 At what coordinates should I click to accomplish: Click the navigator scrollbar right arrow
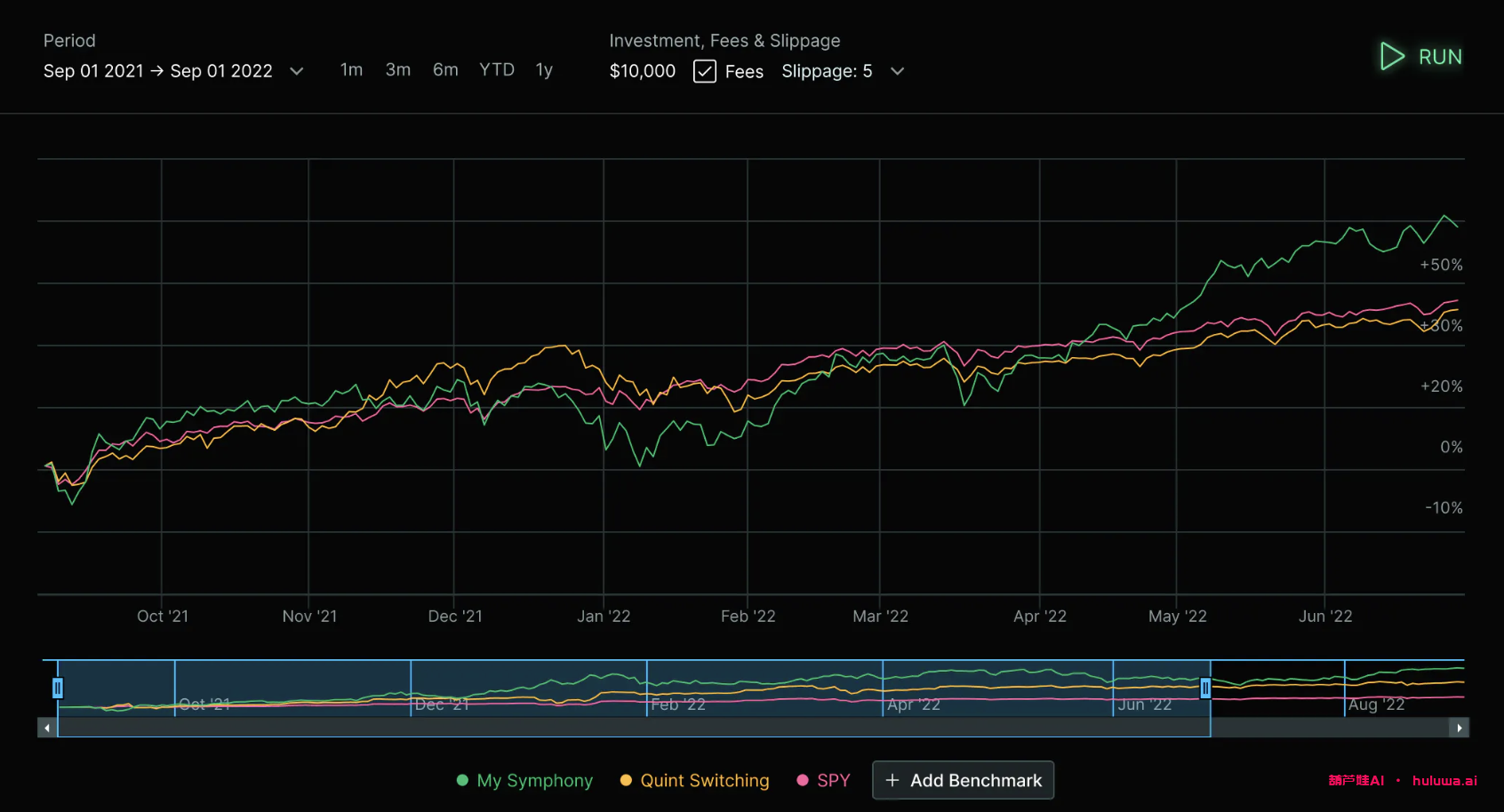click(1459, 728)
